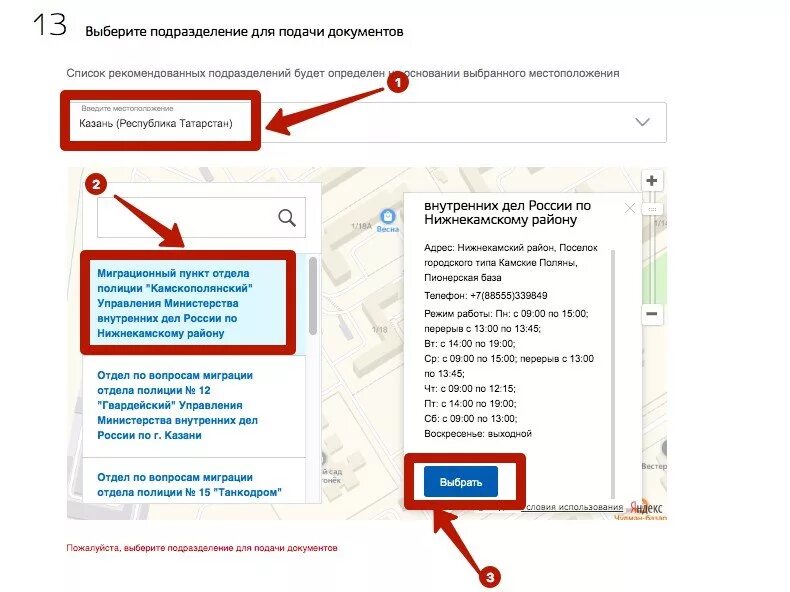The width and height of the screenshot is (790, 592).
Task: Click the department search input field
Action: point(201,217)
